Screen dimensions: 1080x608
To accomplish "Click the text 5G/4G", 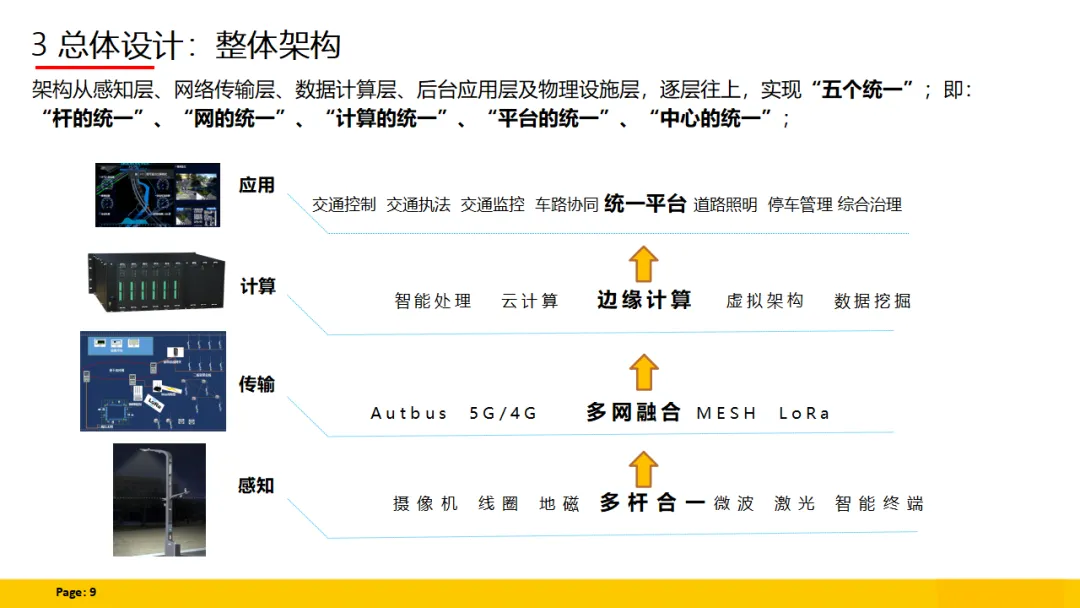I will click(503, 413).
